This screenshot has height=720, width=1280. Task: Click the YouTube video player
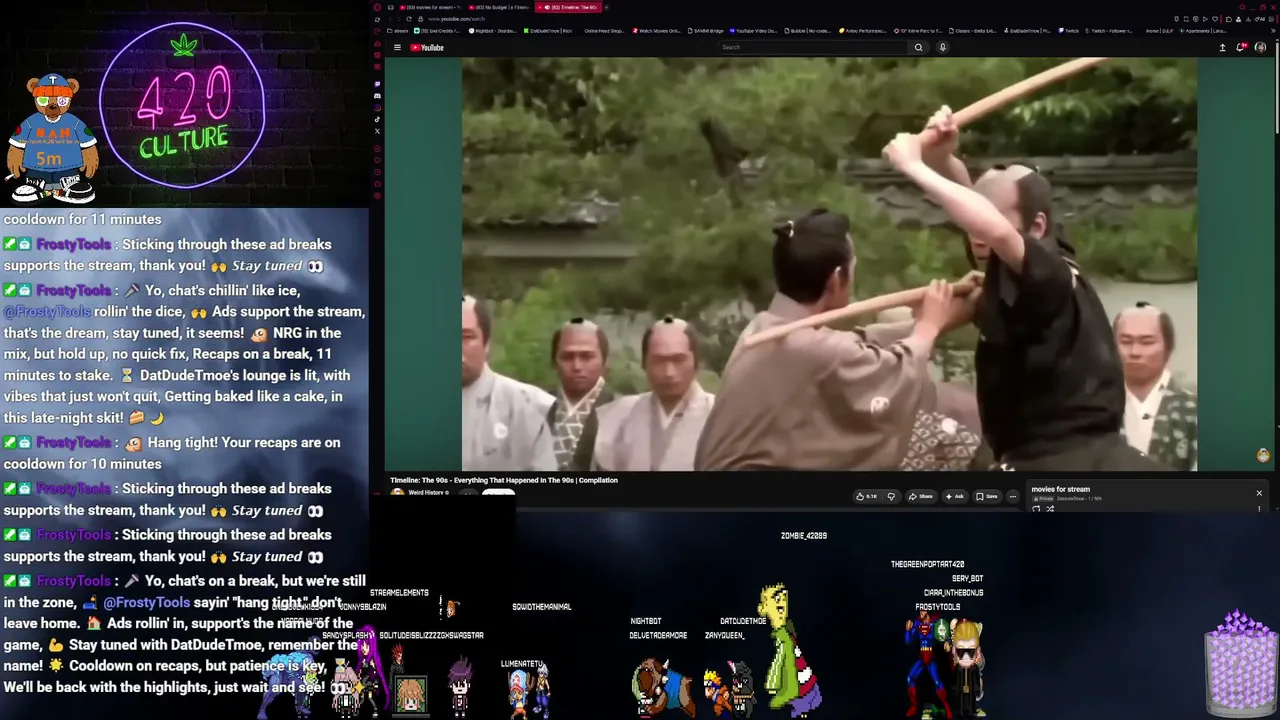click(829, 264)
